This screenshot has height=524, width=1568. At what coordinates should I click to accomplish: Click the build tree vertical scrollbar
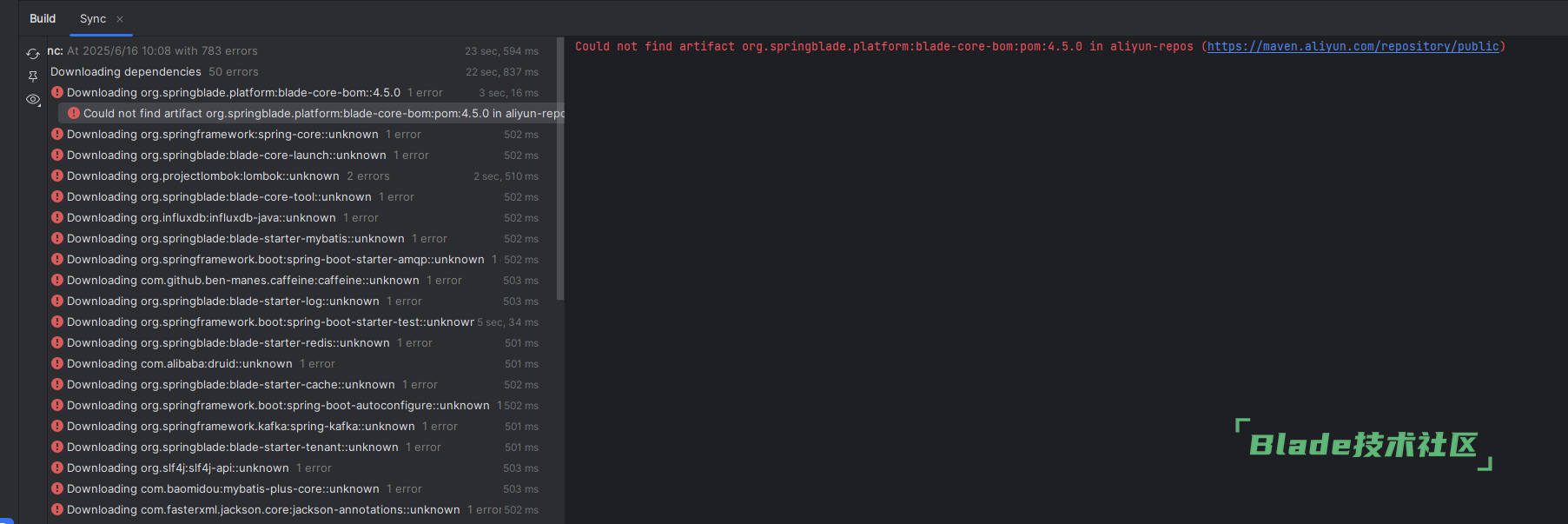560,169
